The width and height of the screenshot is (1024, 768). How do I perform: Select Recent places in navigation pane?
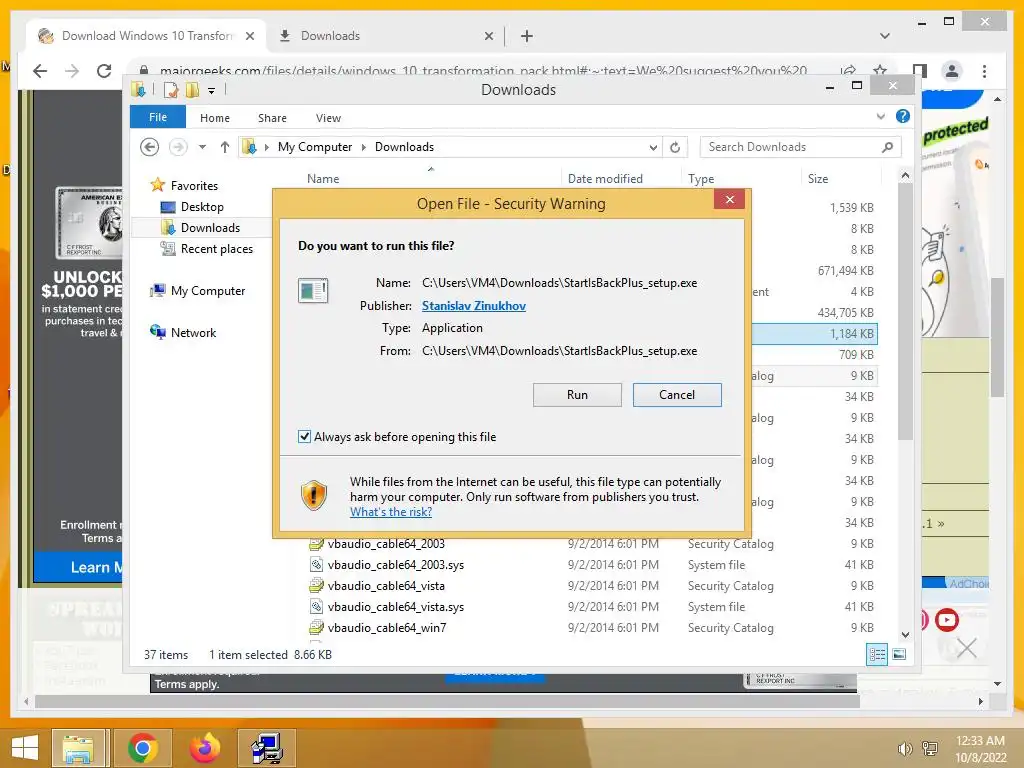point(216,248)
